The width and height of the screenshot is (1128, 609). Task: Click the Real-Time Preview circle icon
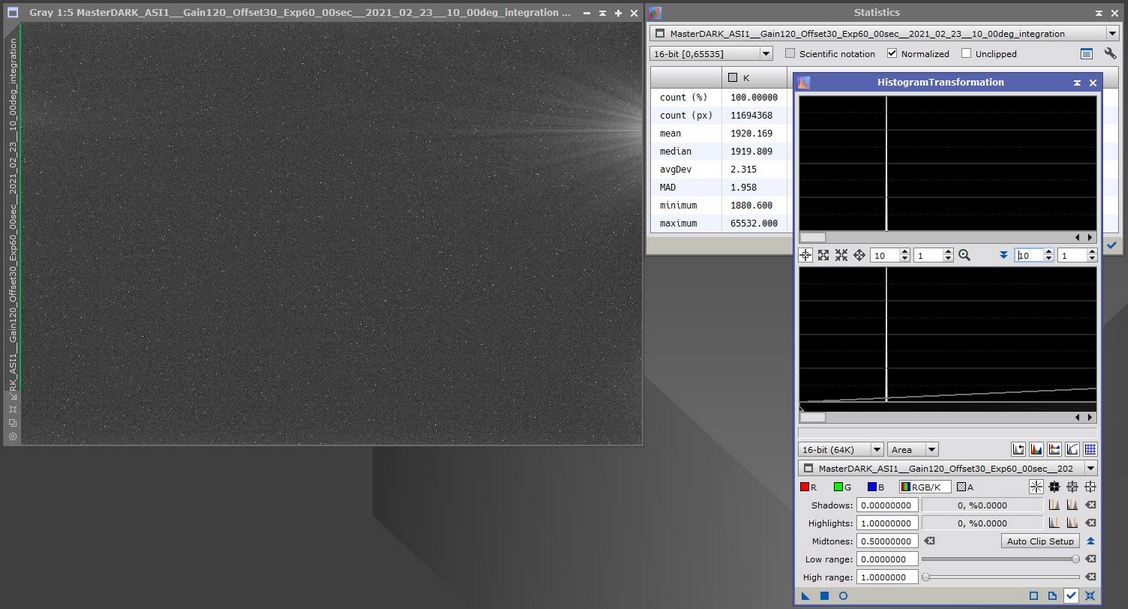(843, 596)
